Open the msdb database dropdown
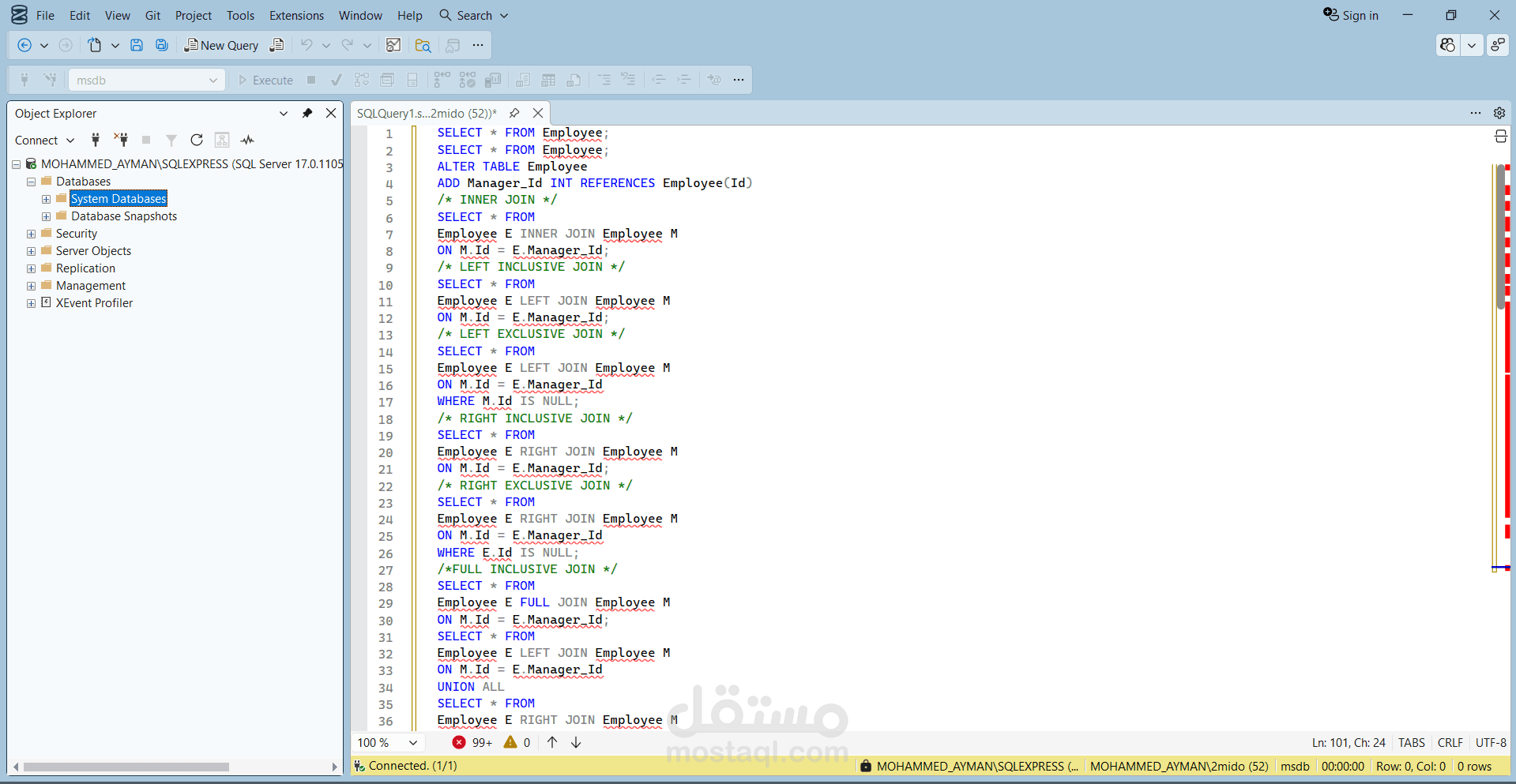 click(147, 80)
